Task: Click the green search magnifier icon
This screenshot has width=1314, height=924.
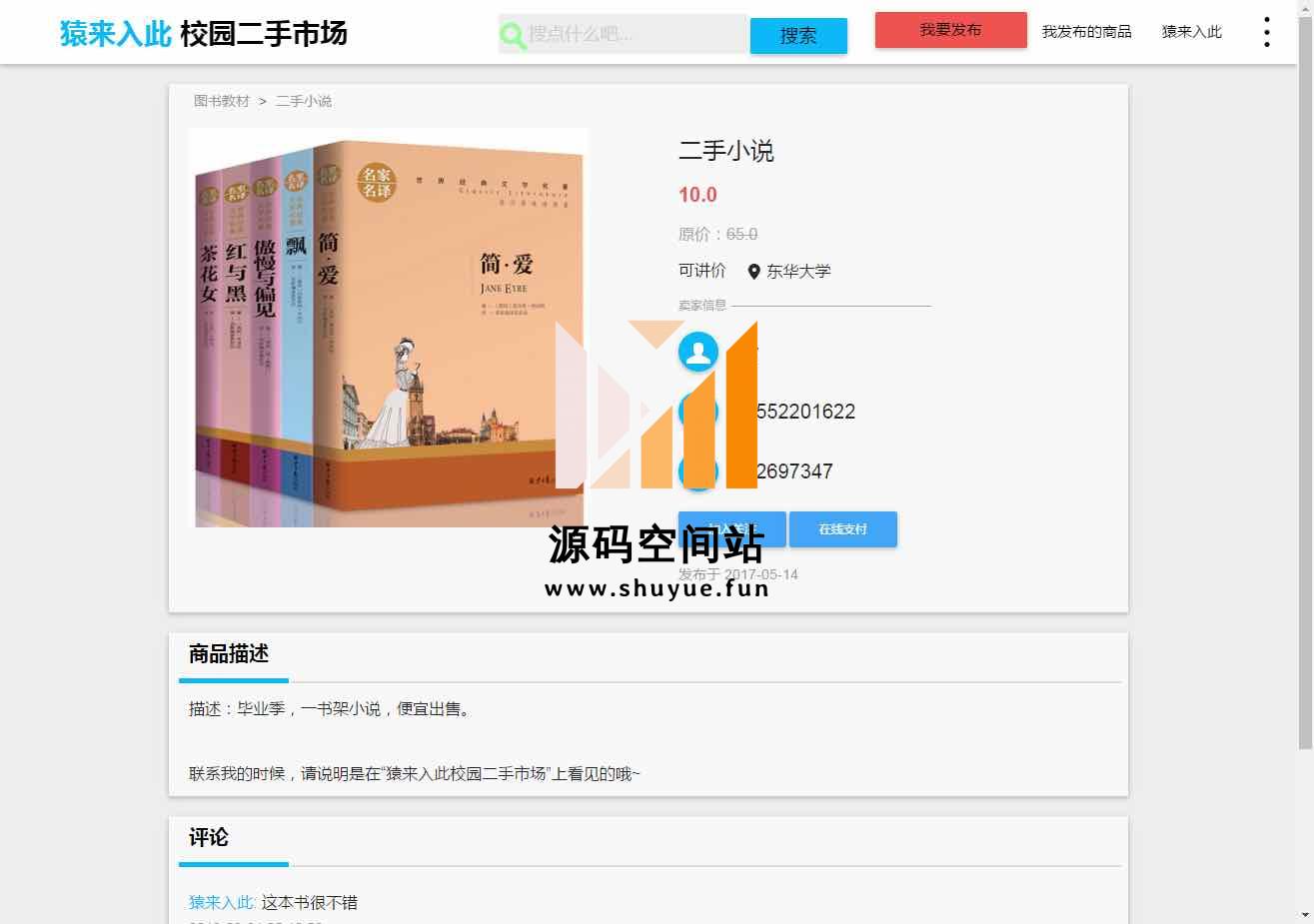Action: tap(513, 37)
